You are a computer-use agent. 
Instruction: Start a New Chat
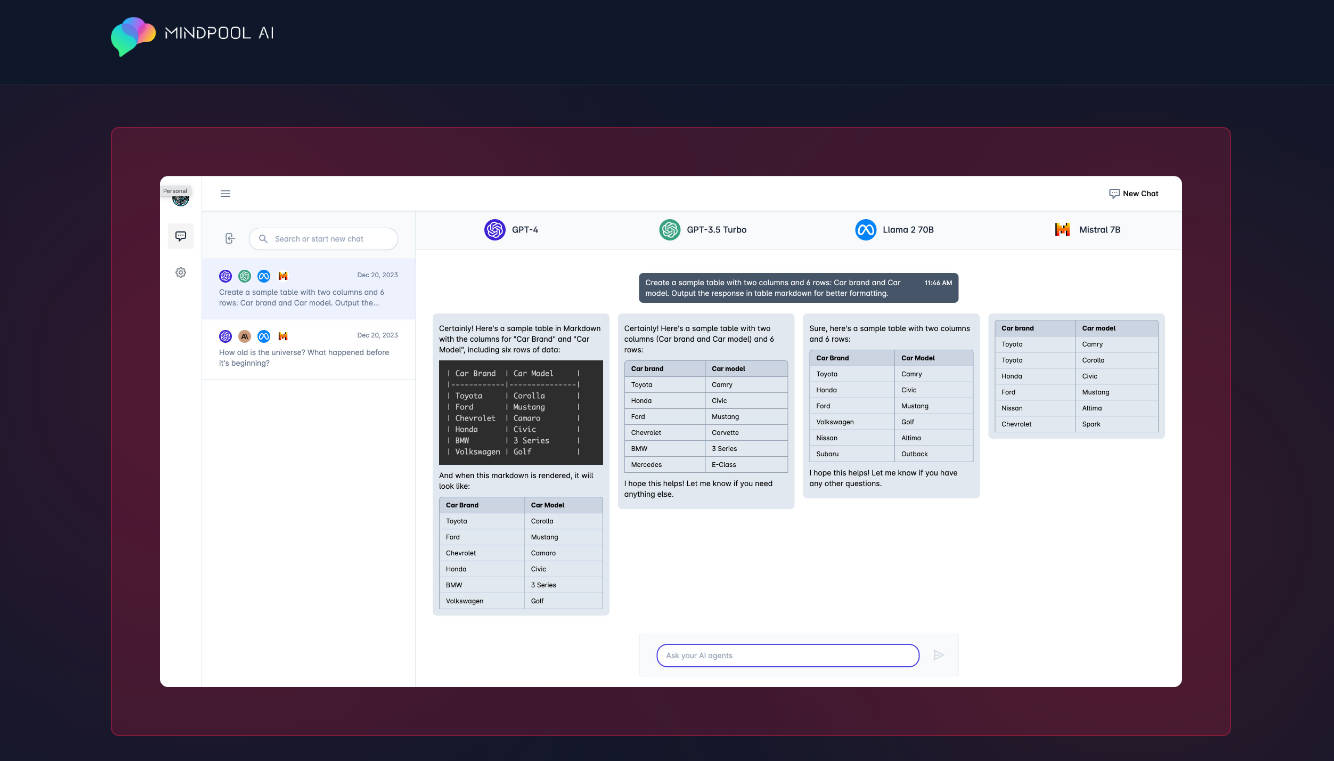coord(1133,194)
